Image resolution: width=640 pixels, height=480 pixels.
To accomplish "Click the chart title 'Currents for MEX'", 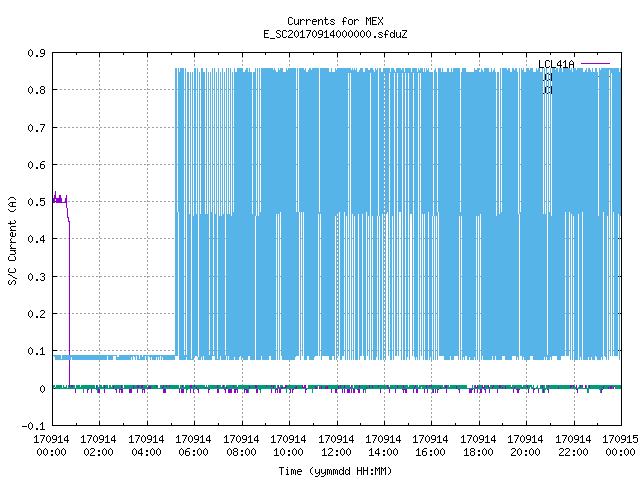I will point(335,21).
